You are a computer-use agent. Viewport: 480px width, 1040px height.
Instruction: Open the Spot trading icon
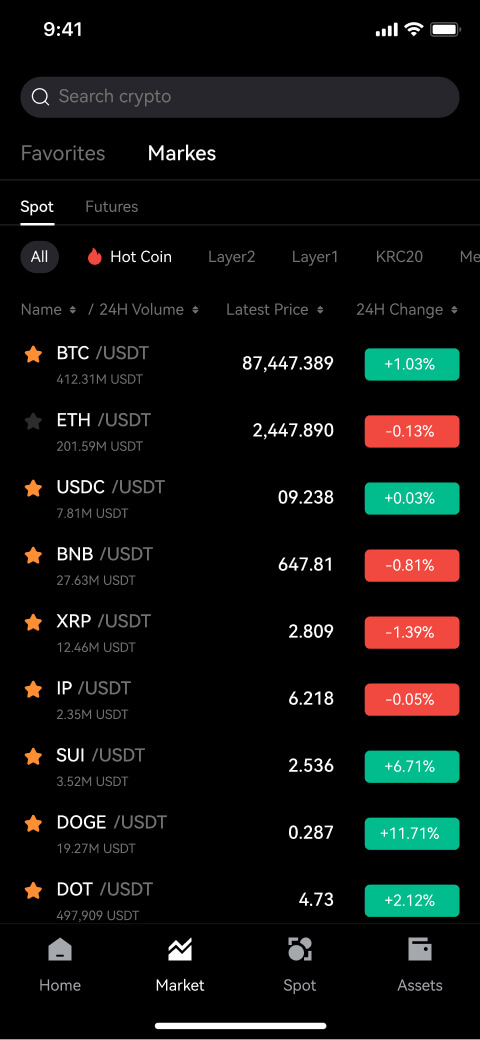[x=300, y=950]
